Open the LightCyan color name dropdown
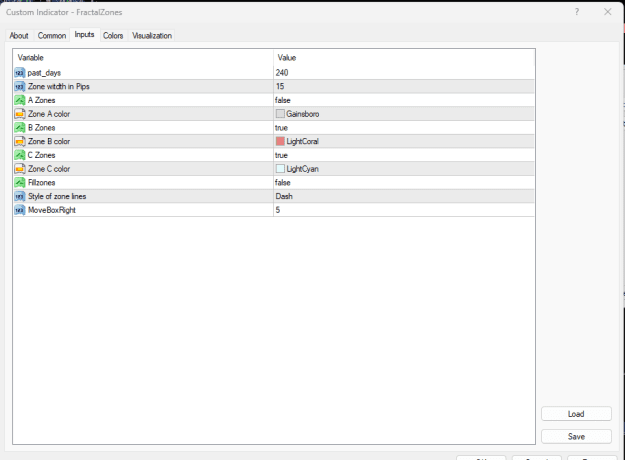The height and width of the screenshot is (460, 625). (x=302, y=169)
